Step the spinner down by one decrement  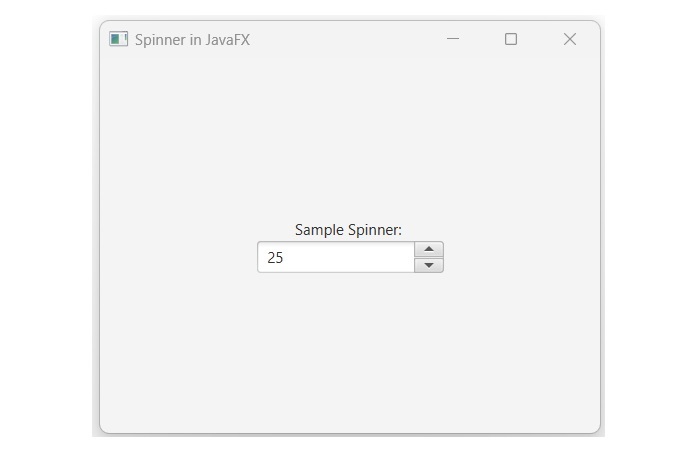click(428, 265)
